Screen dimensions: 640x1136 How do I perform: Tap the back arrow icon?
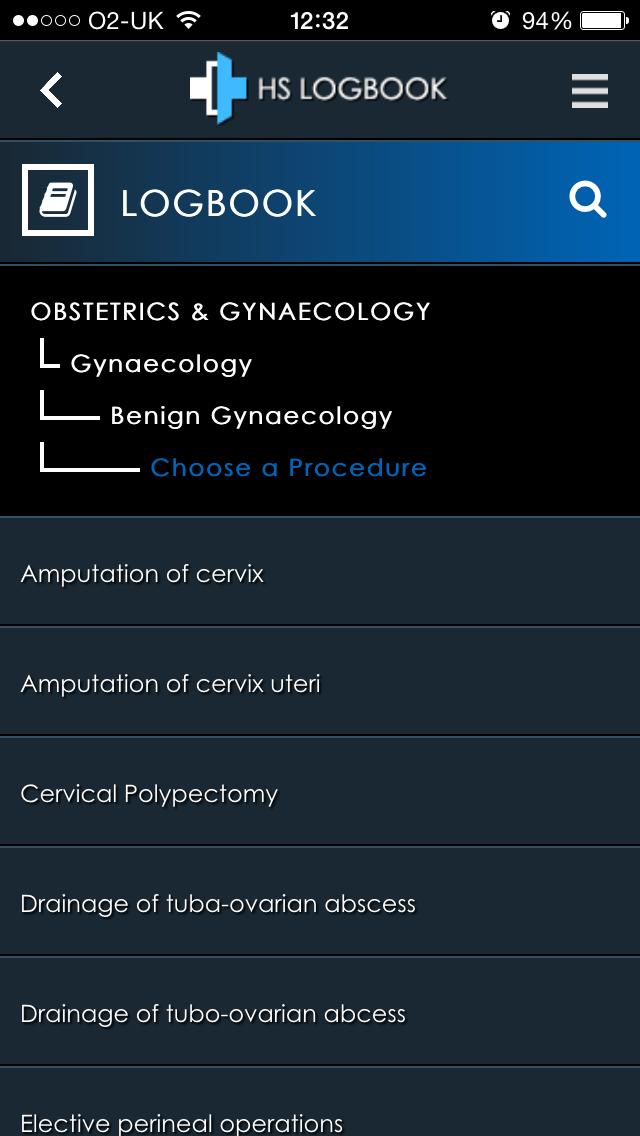[50, 90]
